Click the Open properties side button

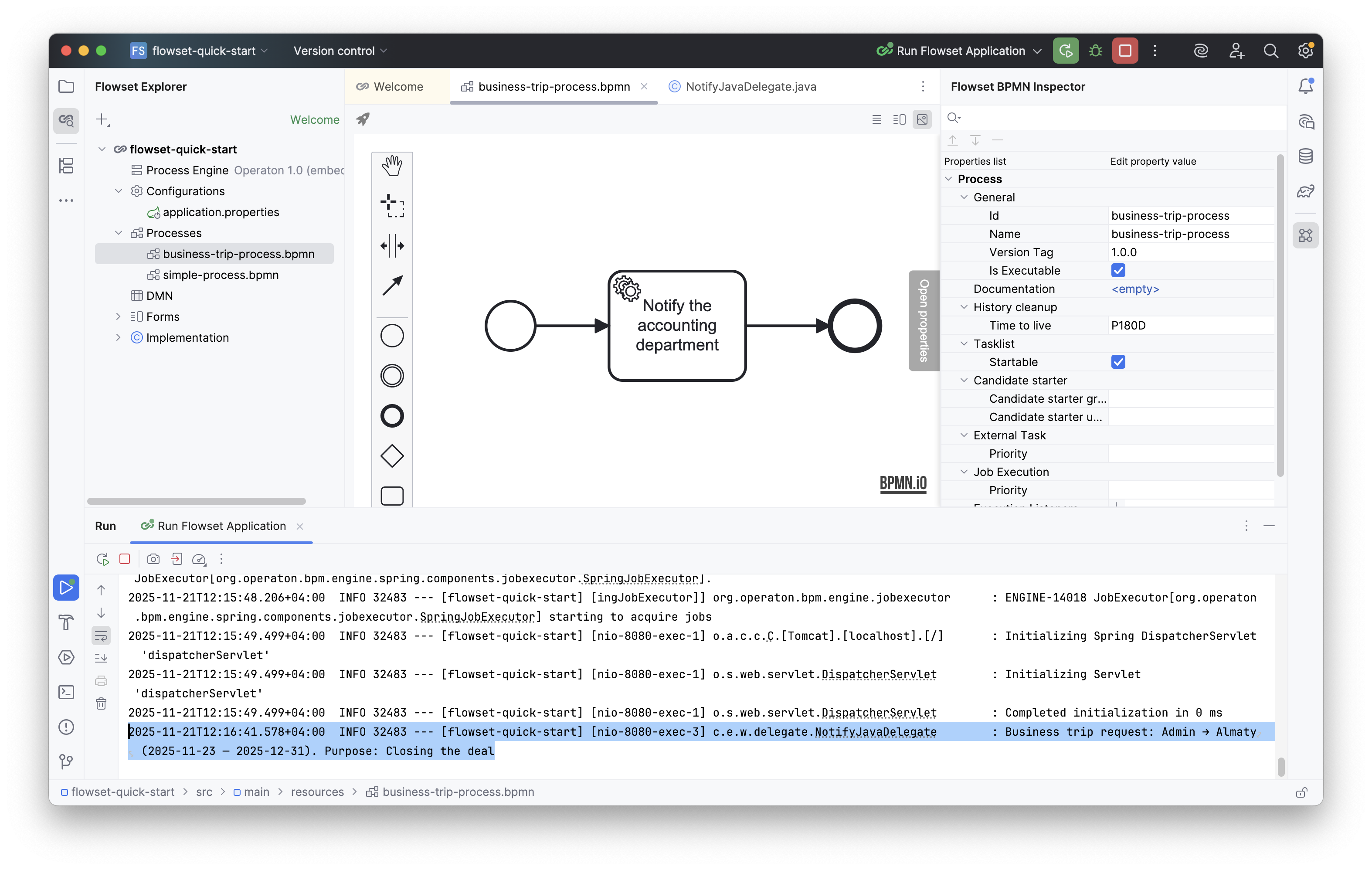[x=923, y=321]
